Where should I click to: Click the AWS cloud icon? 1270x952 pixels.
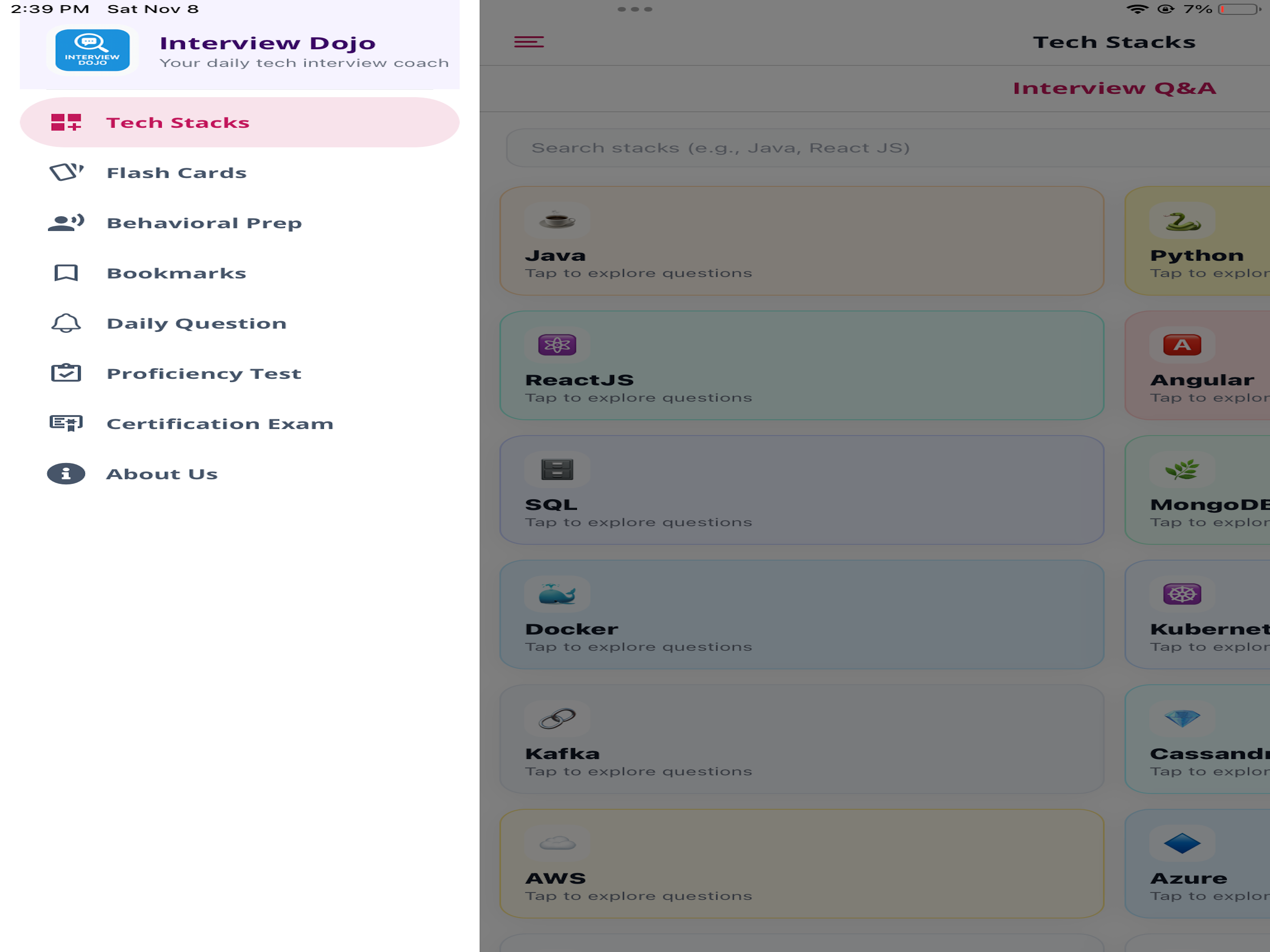tap(557, 843)
